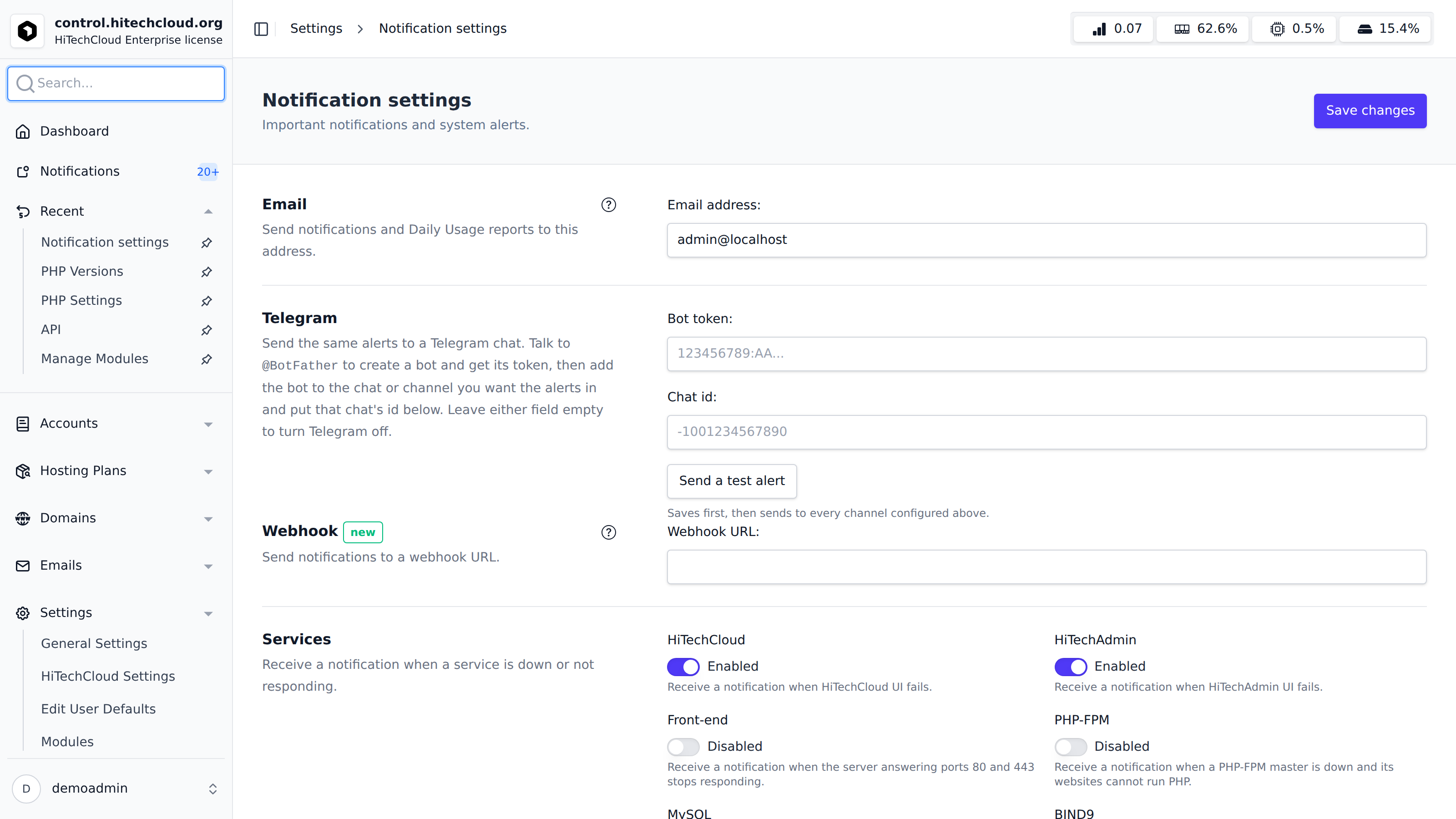Viewport: 1456px width, 819px height.
Task: Click the Dashboard home icon
Action: pyautogui.click(x=23, y=131)
